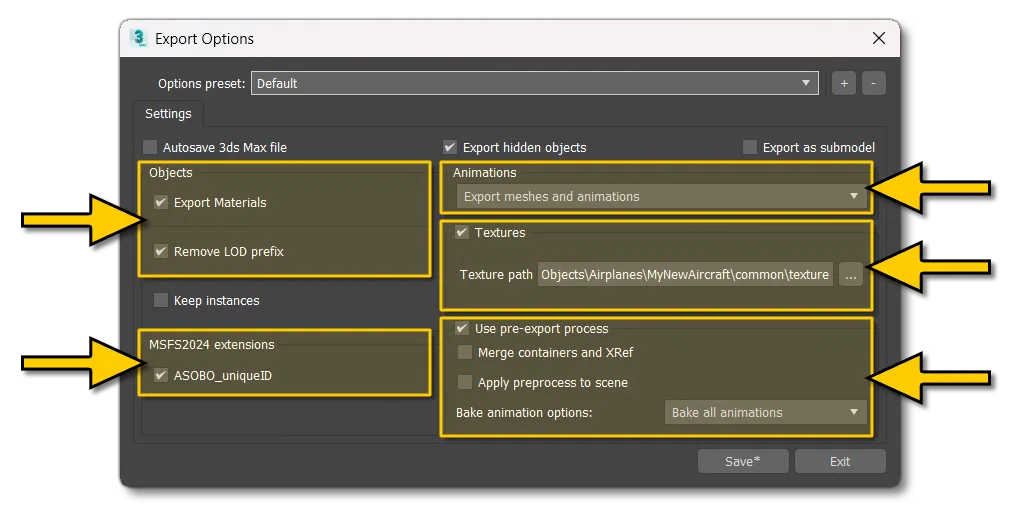Click the MSFS2024 extensions group label
The image size is (1020, 507).
click(211, 345)
